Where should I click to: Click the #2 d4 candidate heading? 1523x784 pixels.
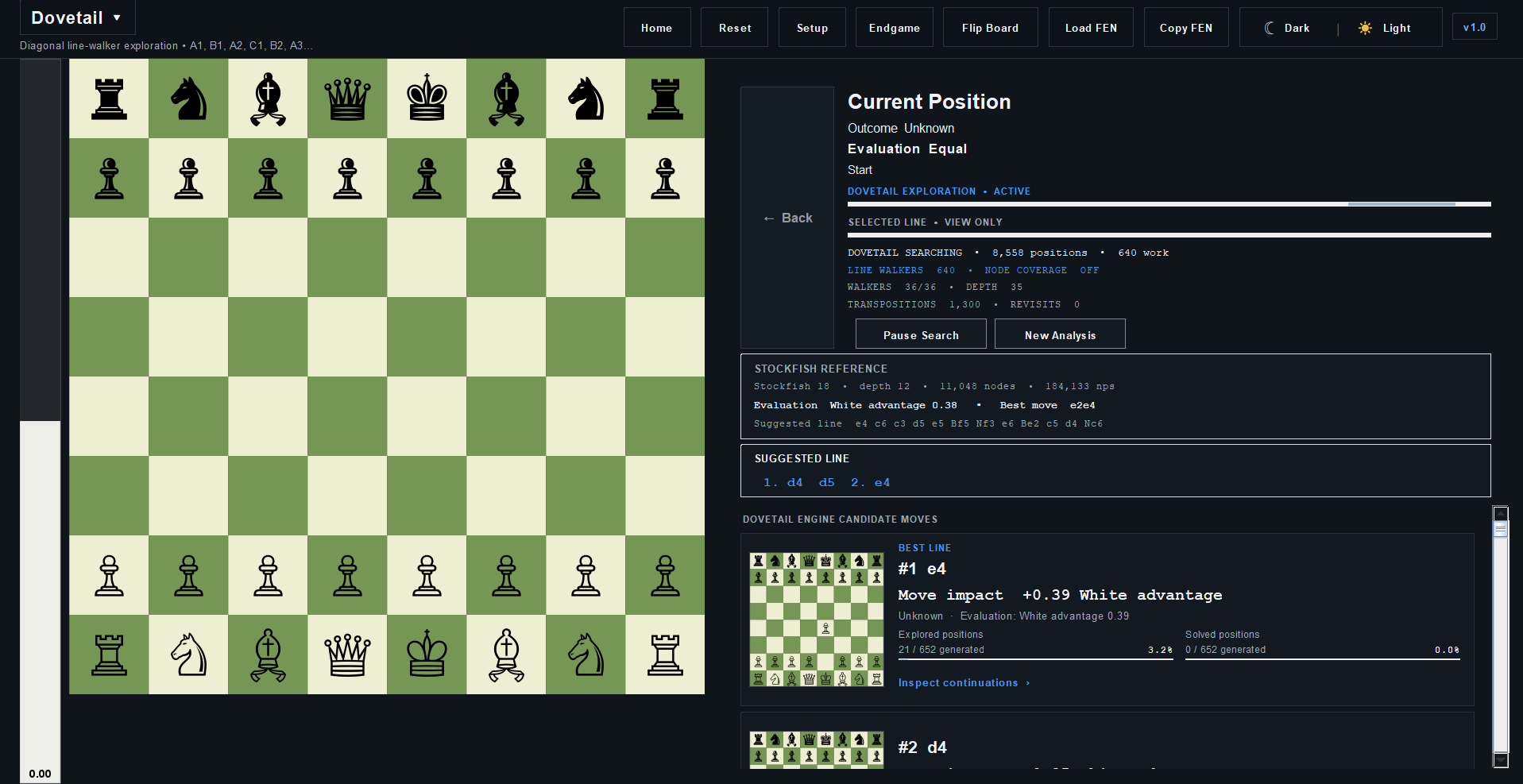(922, 747)
